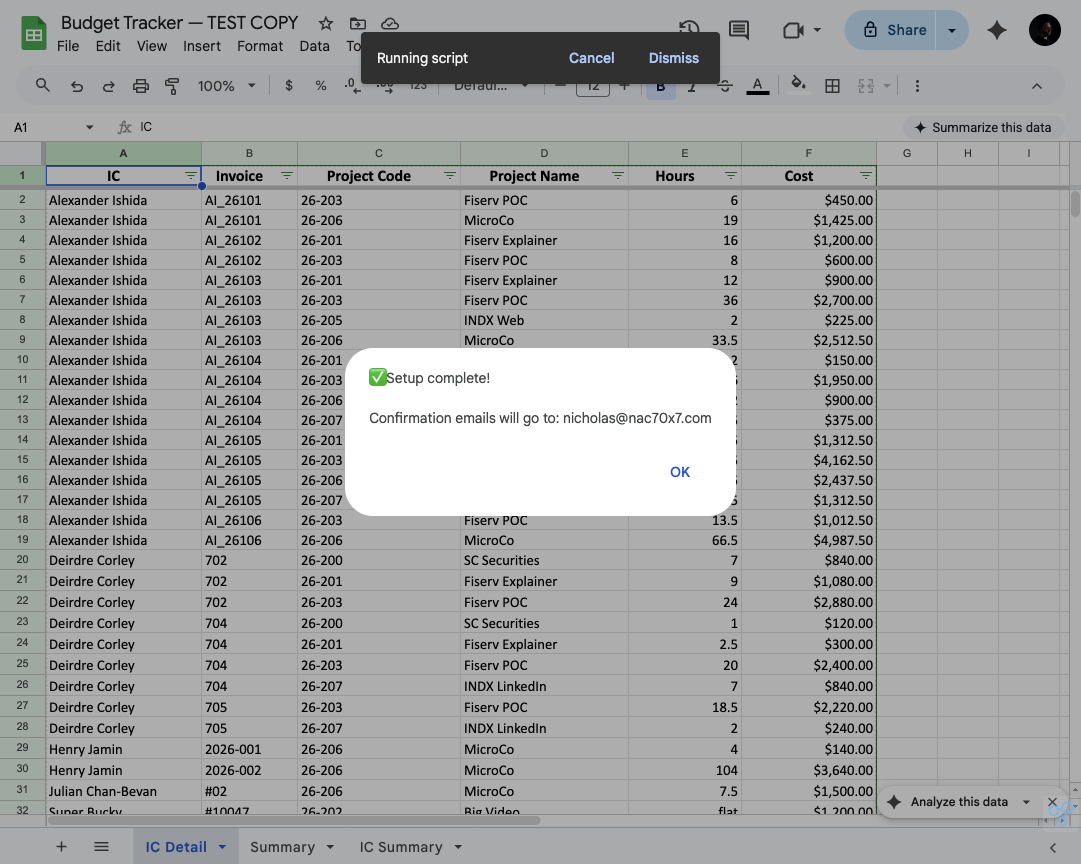This screenshot has height=864, width=1081.
Task: Open the borders menu icon
Action: coord(833,86)
